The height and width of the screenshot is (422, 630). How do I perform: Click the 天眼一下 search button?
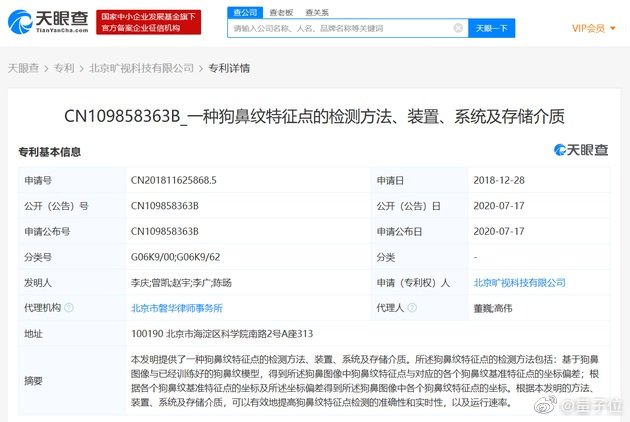(x=491, y=29)
